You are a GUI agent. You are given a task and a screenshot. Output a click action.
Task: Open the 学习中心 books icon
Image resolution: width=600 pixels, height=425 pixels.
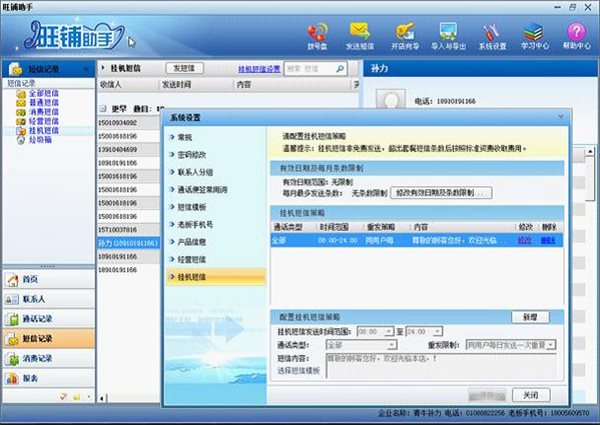point(534,31)
